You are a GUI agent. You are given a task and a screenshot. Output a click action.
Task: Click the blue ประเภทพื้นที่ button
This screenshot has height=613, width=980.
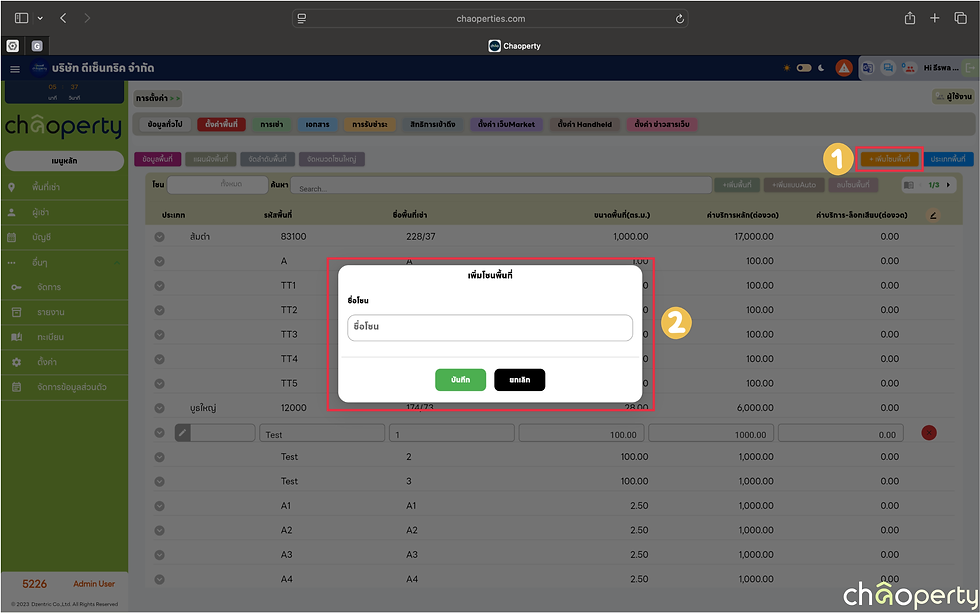pos(948,159)
